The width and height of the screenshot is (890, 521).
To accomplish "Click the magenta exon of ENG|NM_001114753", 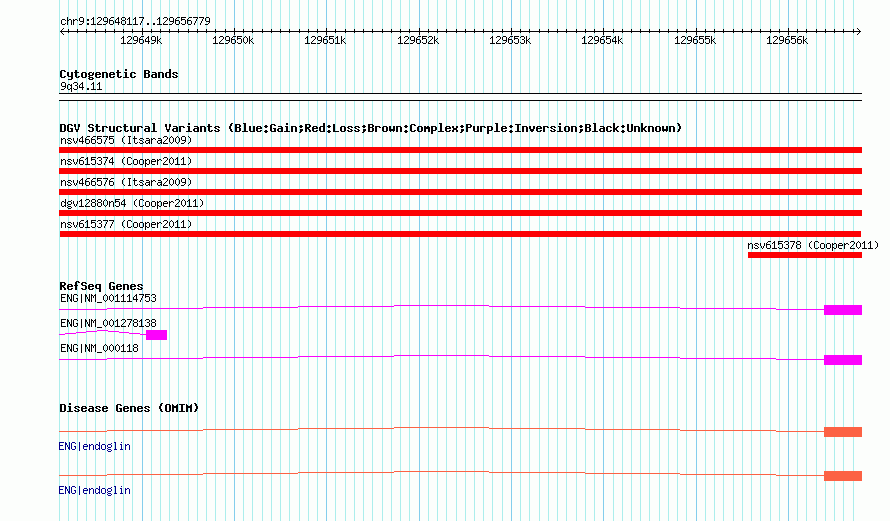I will coord(843,310).
